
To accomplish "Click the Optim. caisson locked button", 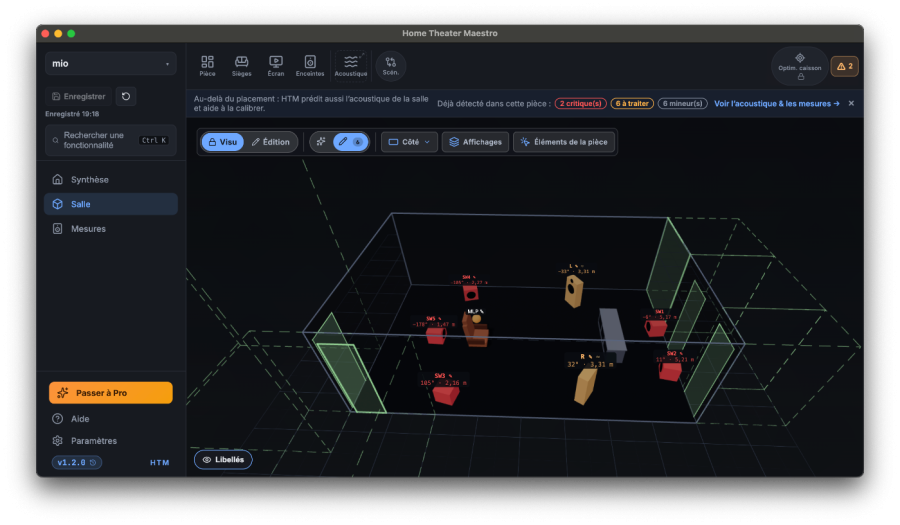I will 800,66.
